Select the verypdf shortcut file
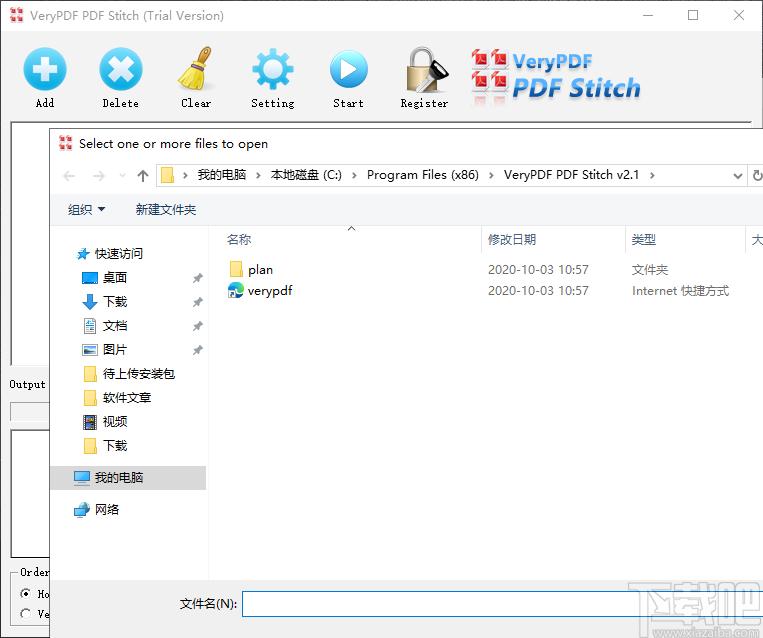 pyautogui.click(x=270, y=291)
